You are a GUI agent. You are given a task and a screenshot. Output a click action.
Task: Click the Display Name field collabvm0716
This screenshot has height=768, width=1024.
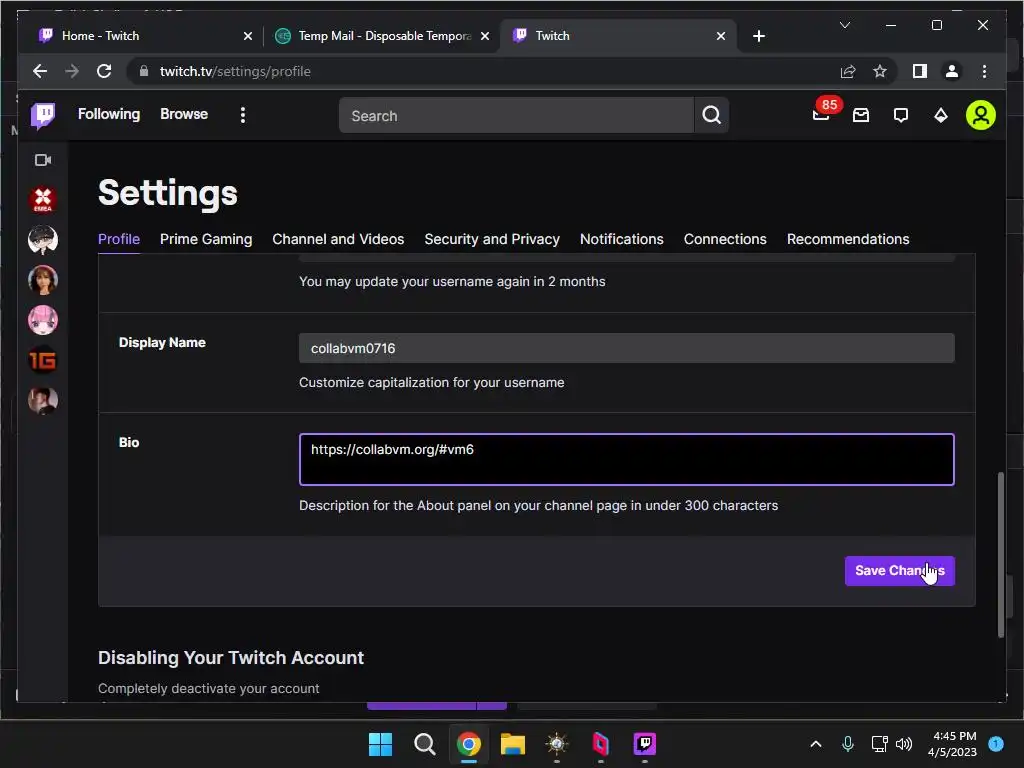626,348
